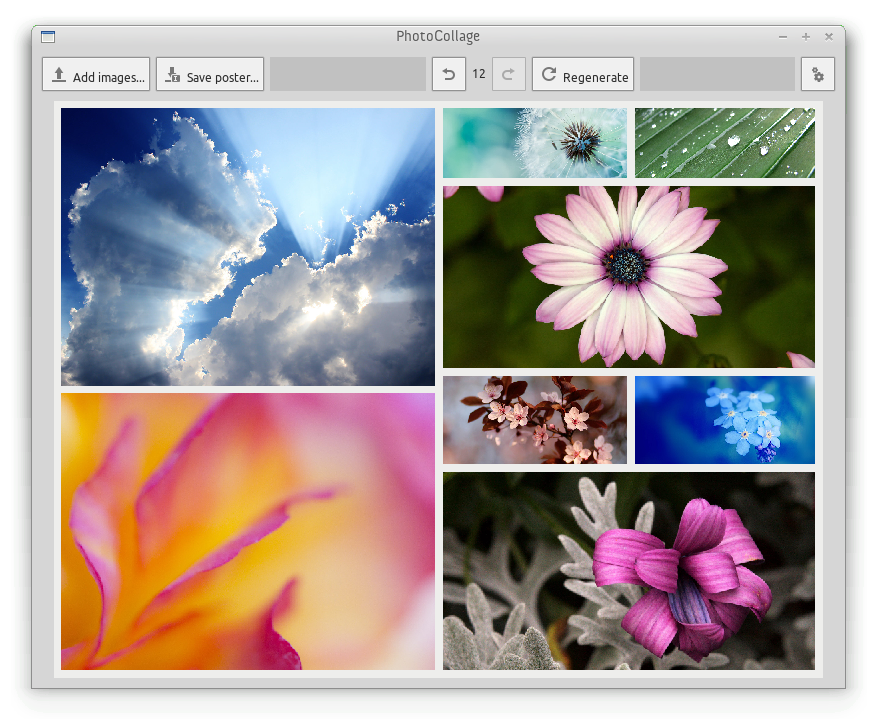The width and height of the screenshot is (887, 727).
Task: Select the cherry blossom branch photo
Action: pyautogui.click(x=534, y=420)
